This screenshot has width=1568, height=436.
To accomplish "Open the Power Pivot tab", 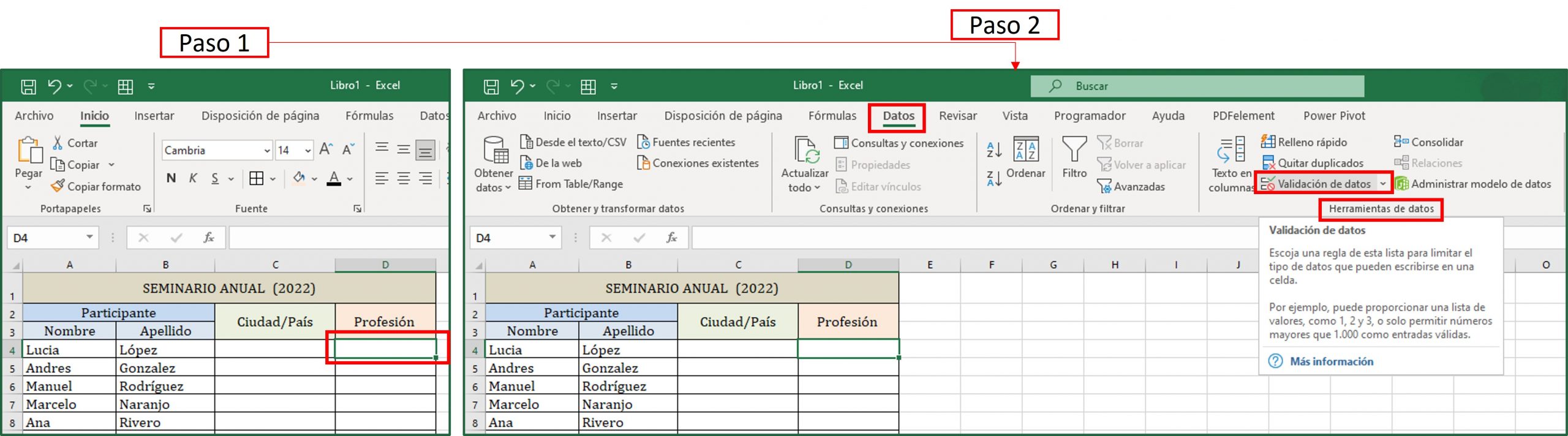I will click(1334, 116).
